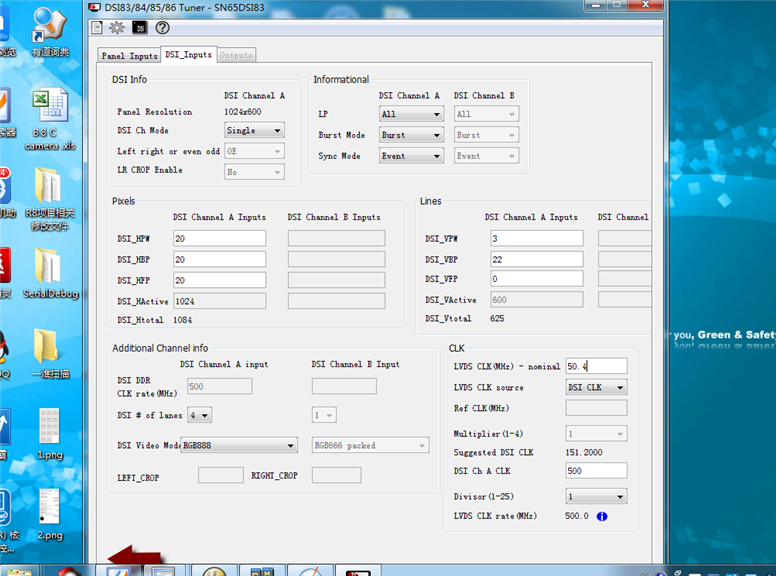Click the Ref CLK(MHz) field
The image size is (776, 576).
coord(596,408)
